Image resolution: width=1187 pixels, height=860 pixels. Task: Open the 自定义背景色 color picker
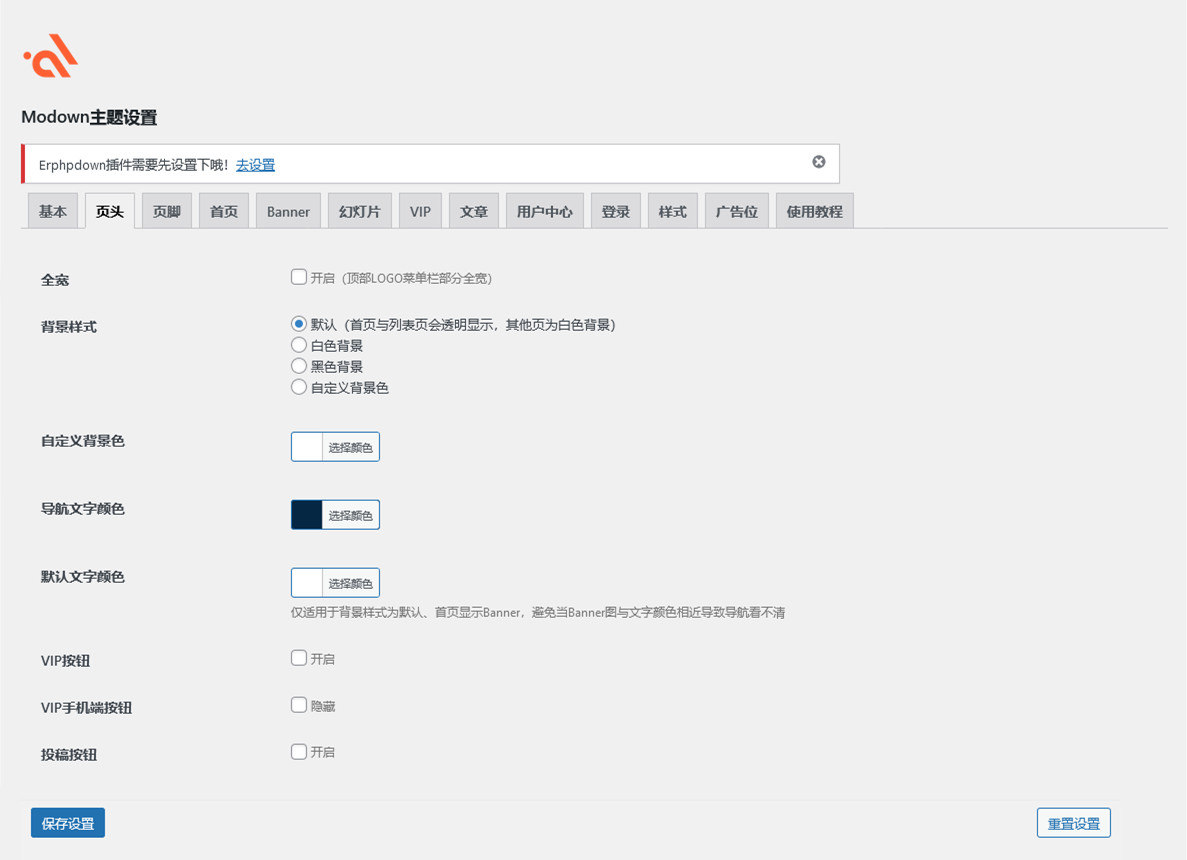[335, 447]
